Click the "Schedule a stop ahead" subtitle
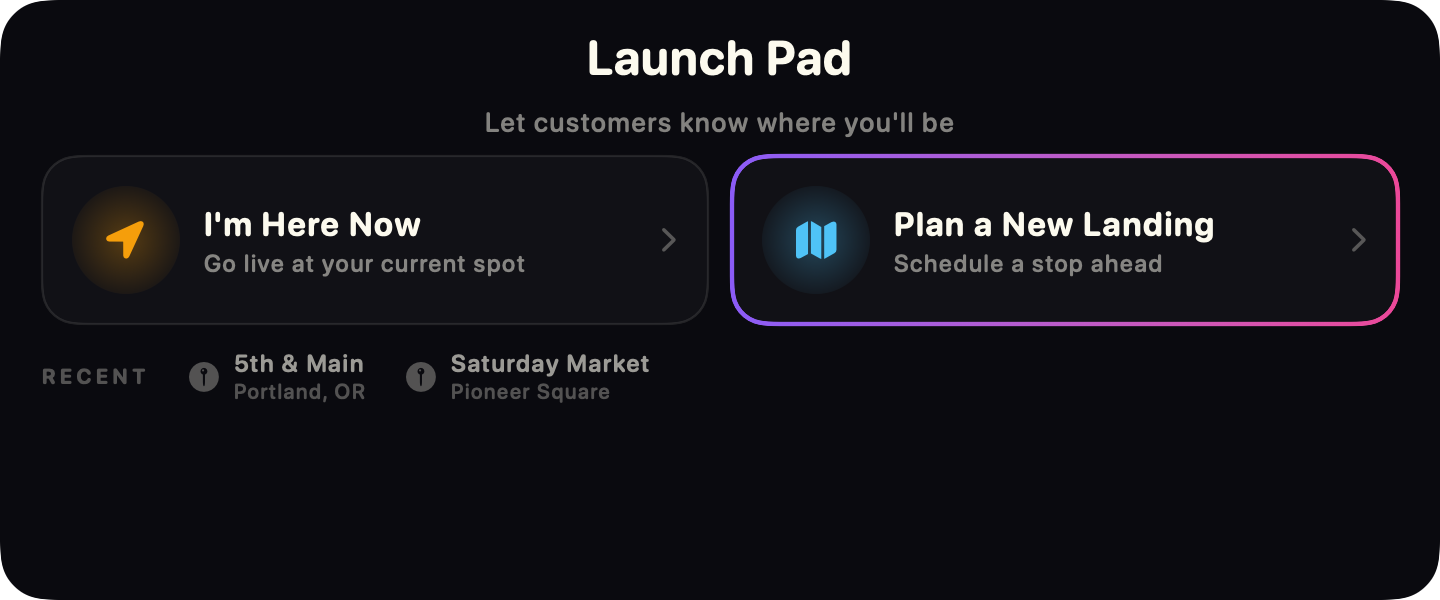Image resolution: width=1440 pixels, height=600 pixels. tap(1029, 264)
